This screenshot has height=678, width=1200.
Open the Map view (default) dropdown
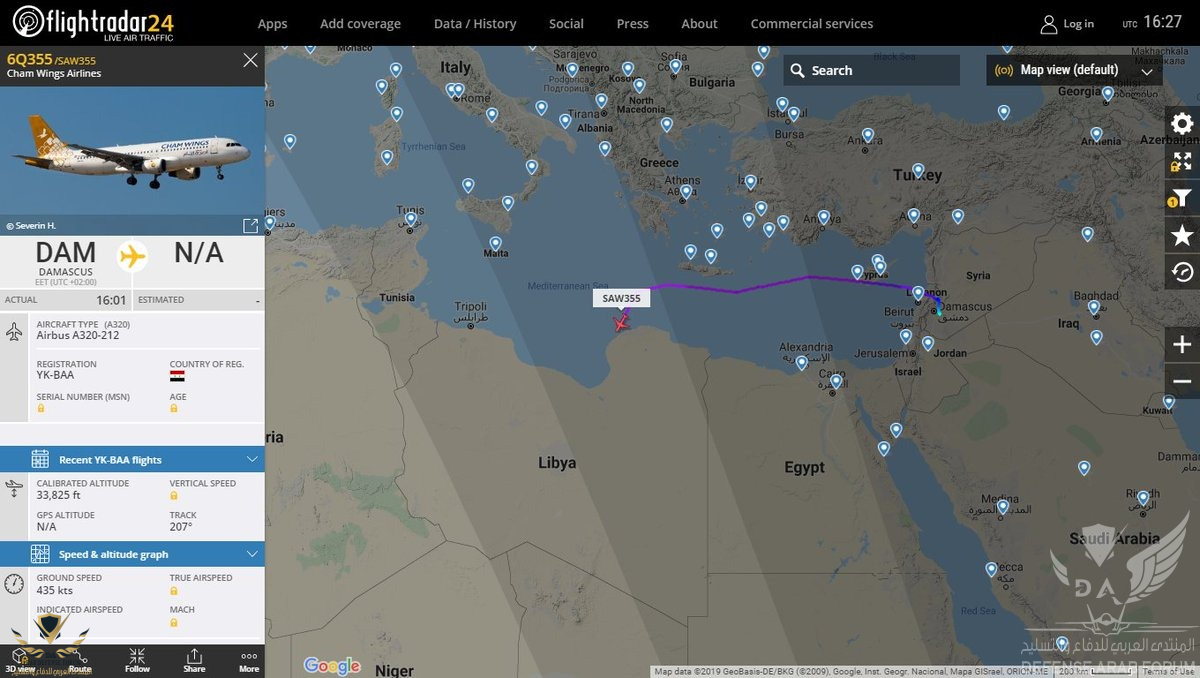pyautogui.click(x=1073, y=70)
